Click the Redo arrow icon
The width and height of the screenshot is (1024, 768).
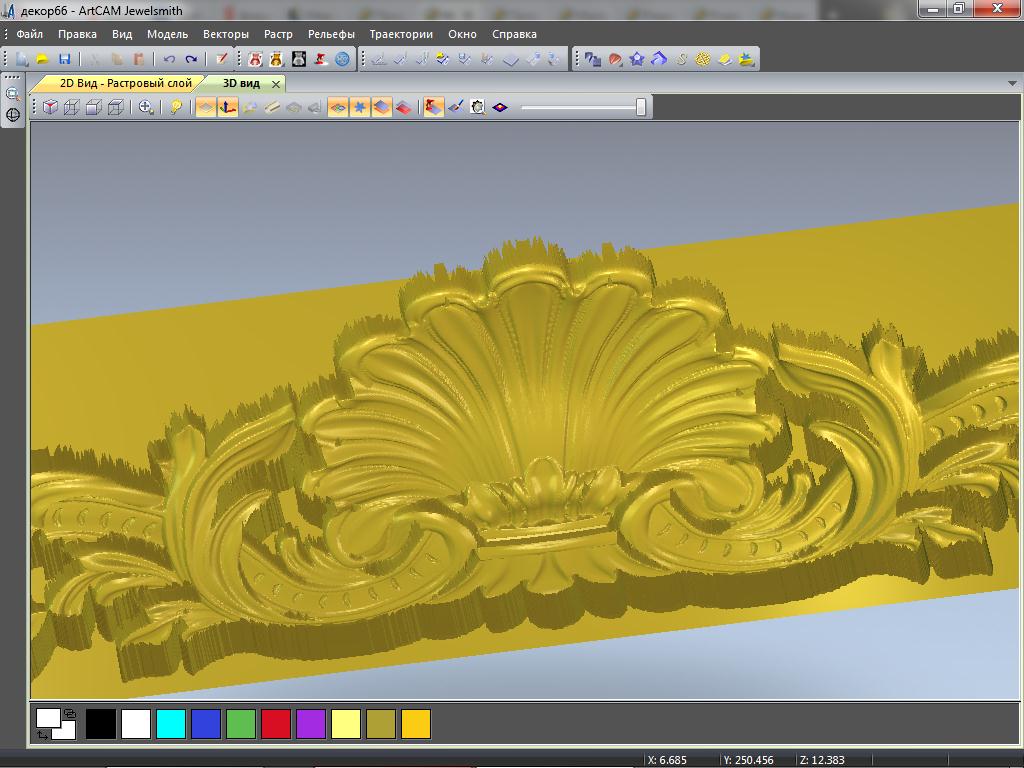(191, 59)
